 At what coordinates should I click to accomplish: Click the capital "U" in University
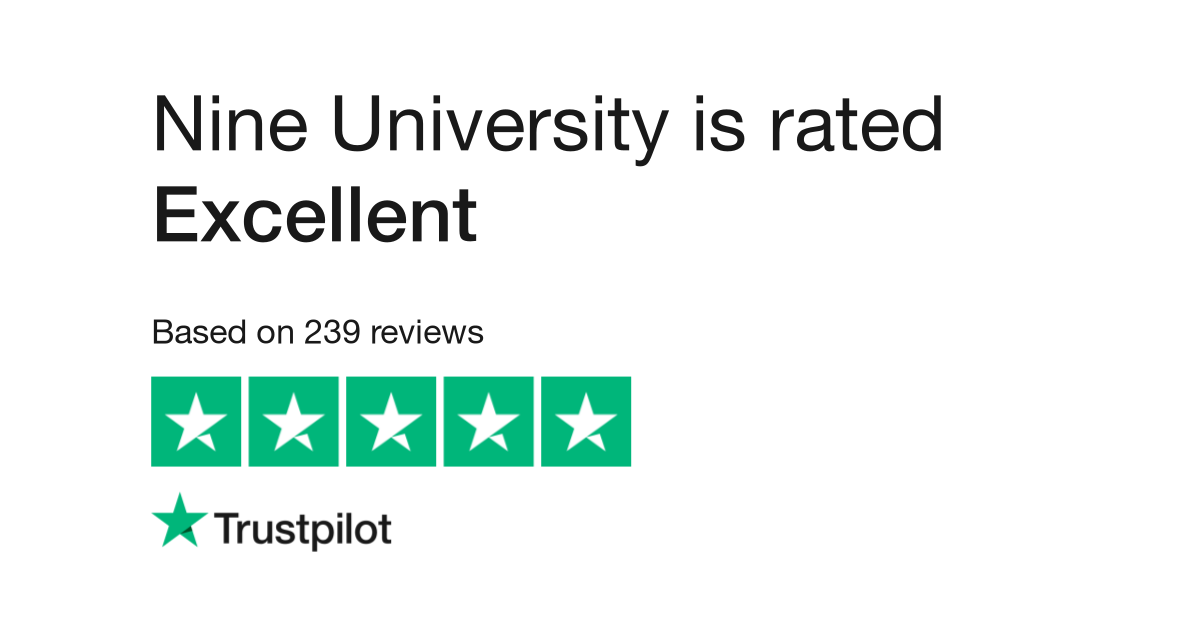363,127
